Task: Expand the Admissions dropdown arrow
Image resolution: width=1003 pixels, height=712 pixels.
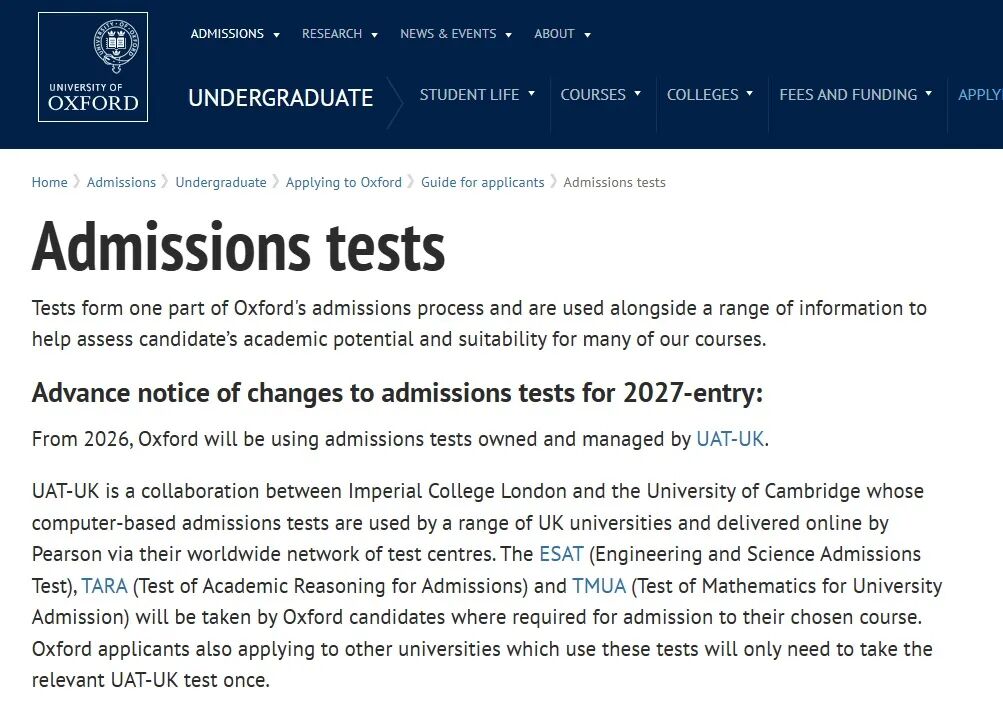Action: [x=276, y=35]
